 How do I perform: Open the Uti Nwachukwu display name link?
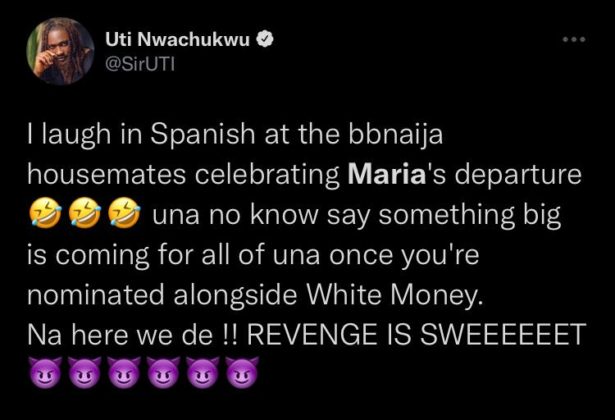(x=178, y=39)
